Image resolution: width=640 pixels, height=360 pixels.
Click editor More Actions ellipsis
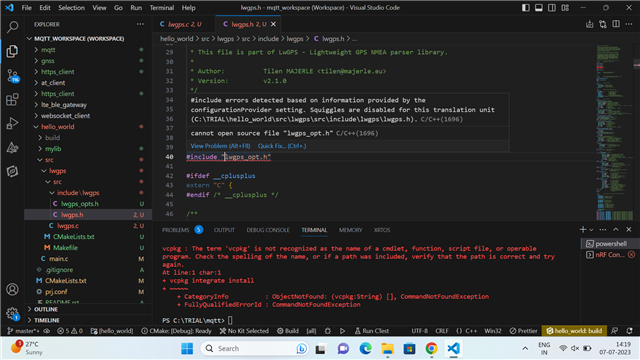[x=629, y=24]
